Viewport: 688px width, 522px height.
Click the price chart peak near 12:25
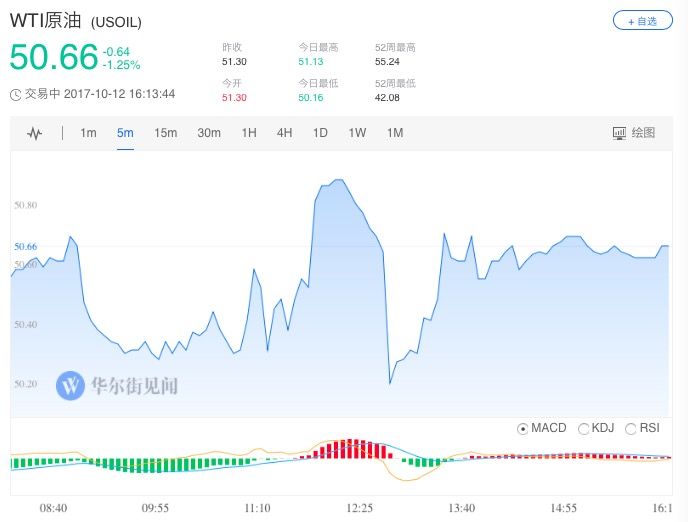pos(338,180)
